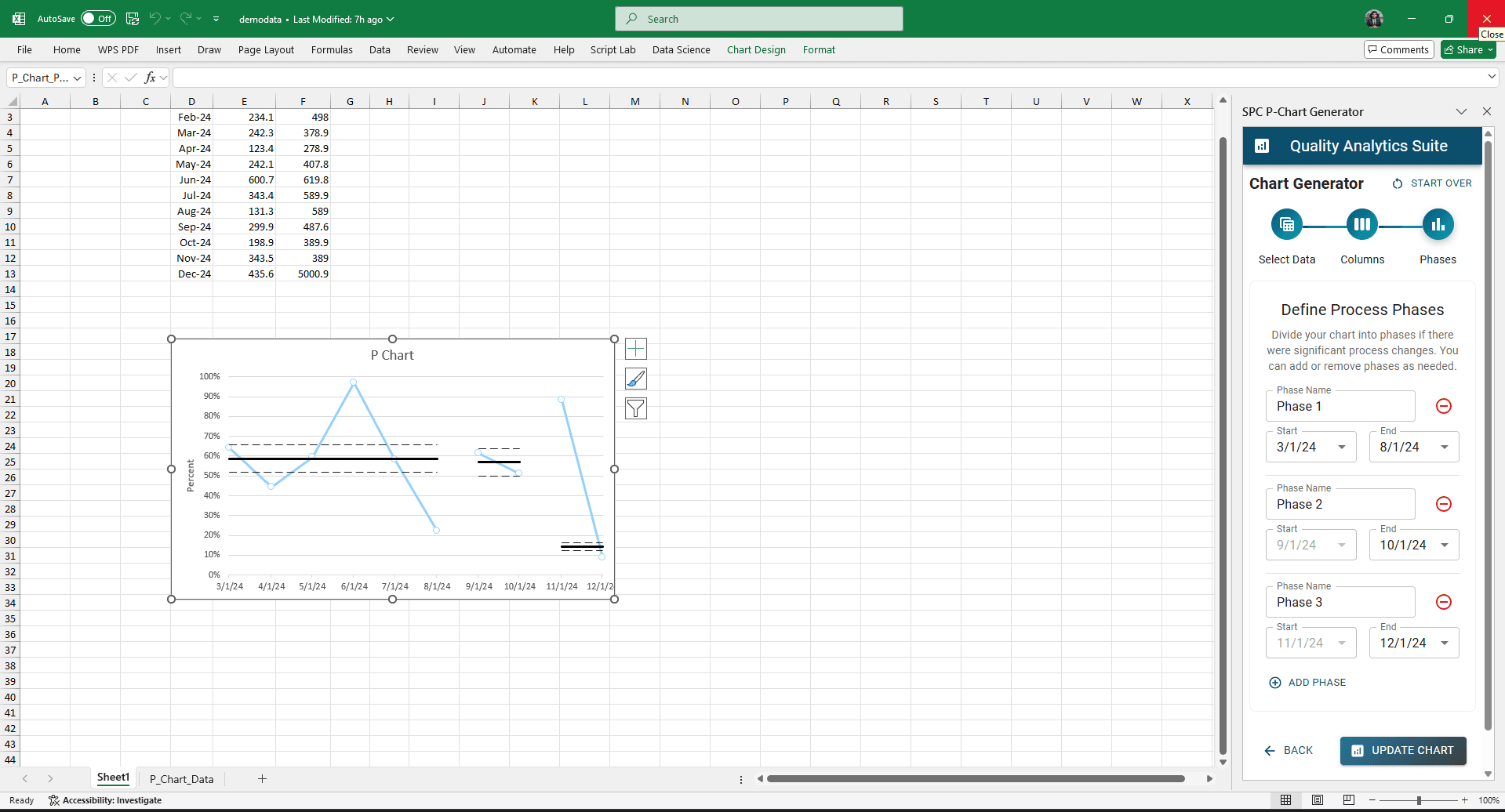Click the Search box in title bar
1505x812 pixels.
coord(759,19)
